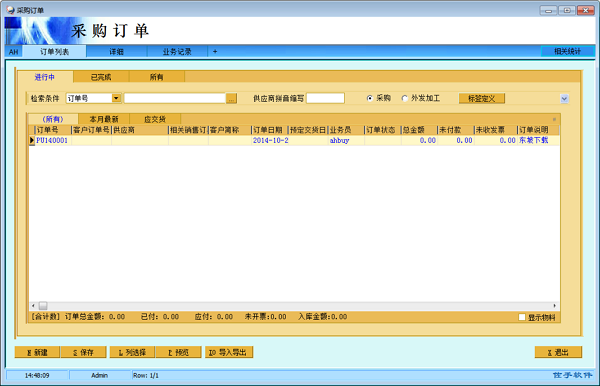Select the 本月最新 filter tab
This screenshot has height=386, width=600.
tap(104, 119)
